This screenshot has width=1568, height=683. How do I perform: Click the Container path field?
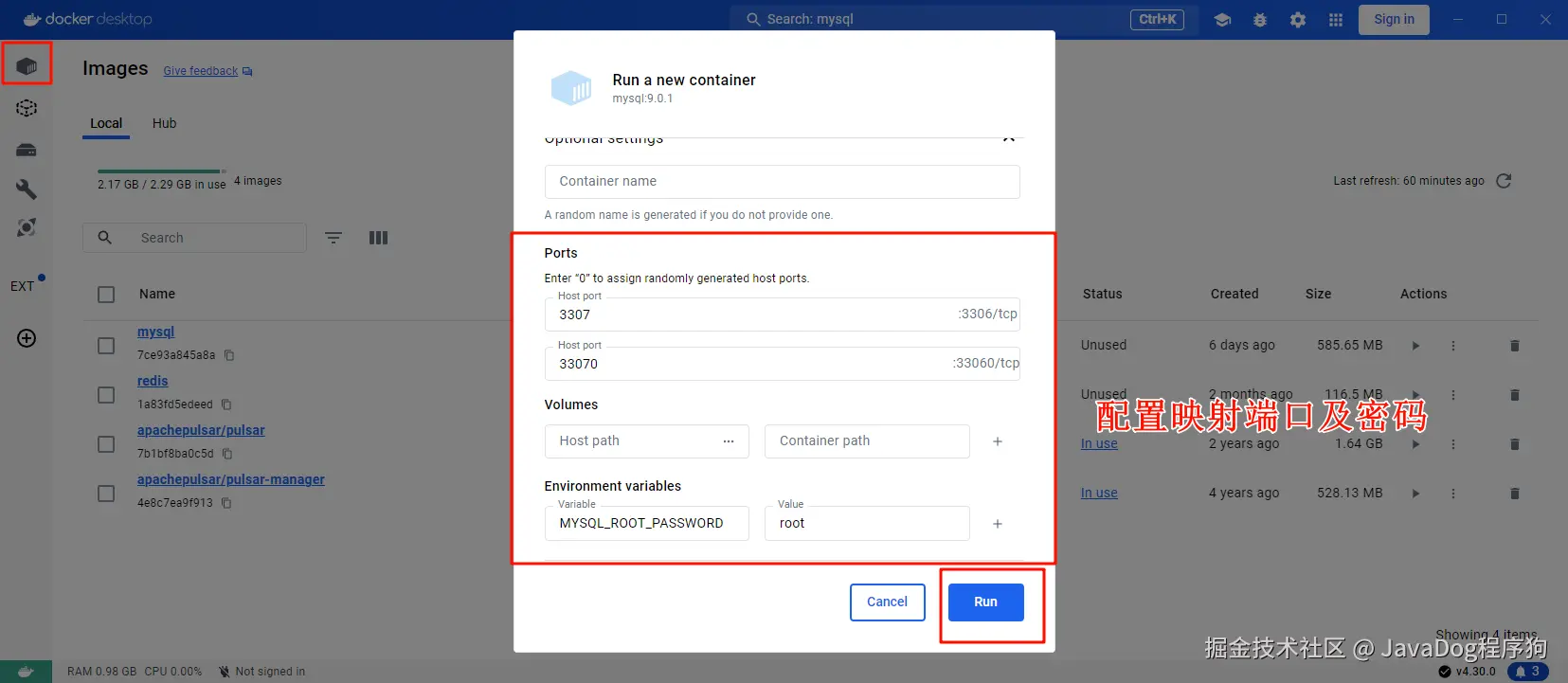[867, 441]
